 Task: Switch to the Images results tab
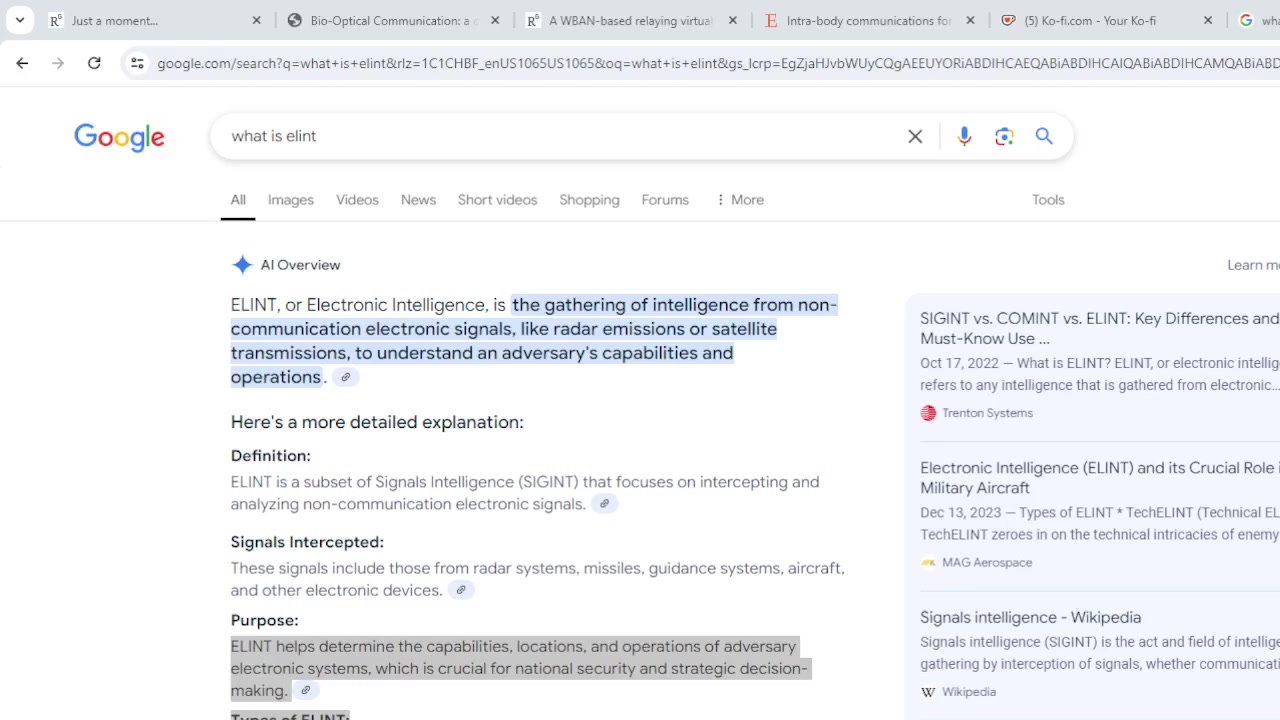(x=290, y=200)
